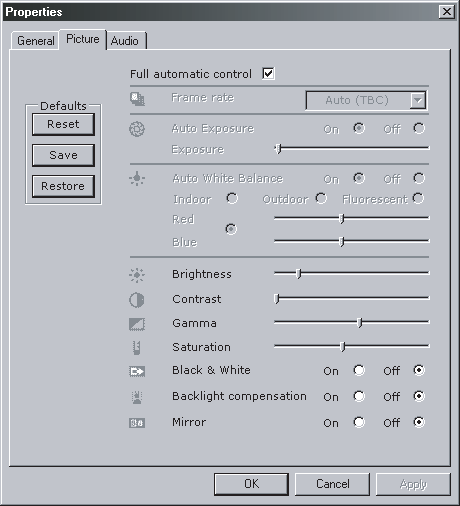Click the Gamma slider thumb
The image size is (460, 506).
tap(360, 322)
